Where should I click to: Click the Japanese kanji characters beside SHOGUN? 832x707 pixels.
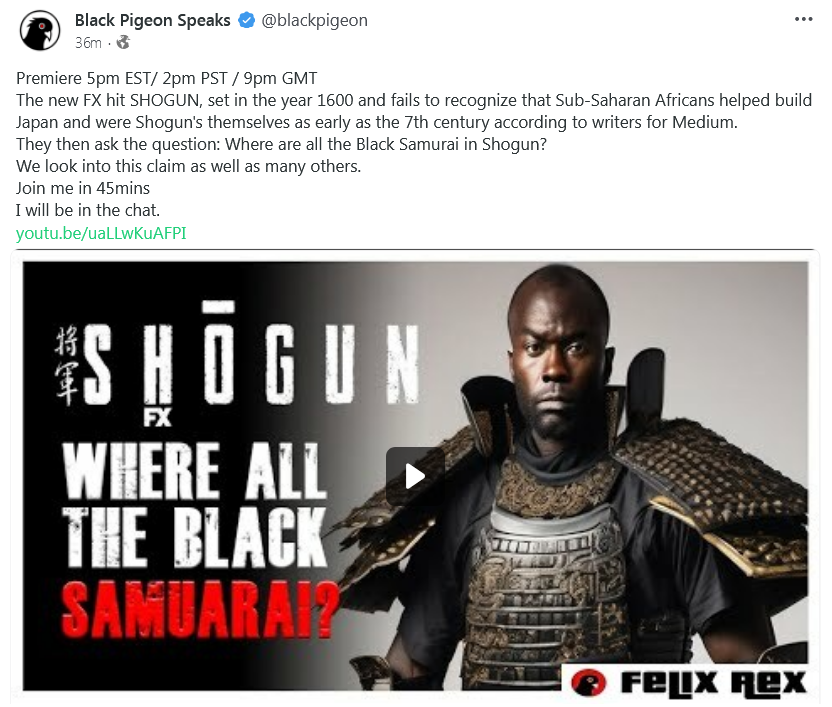[x=67, y=365]
